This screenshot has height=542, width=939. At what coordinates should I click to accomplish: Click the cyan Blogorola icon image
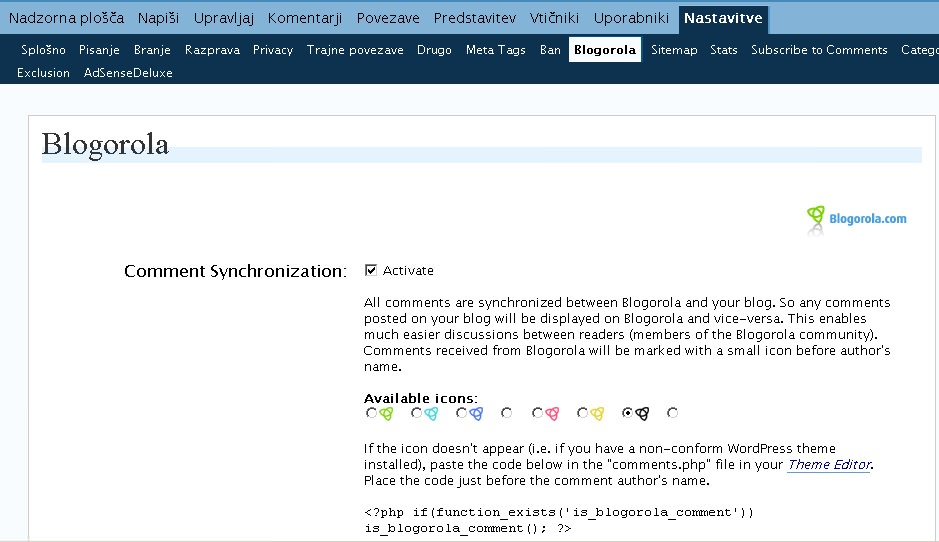pos(431,413)
